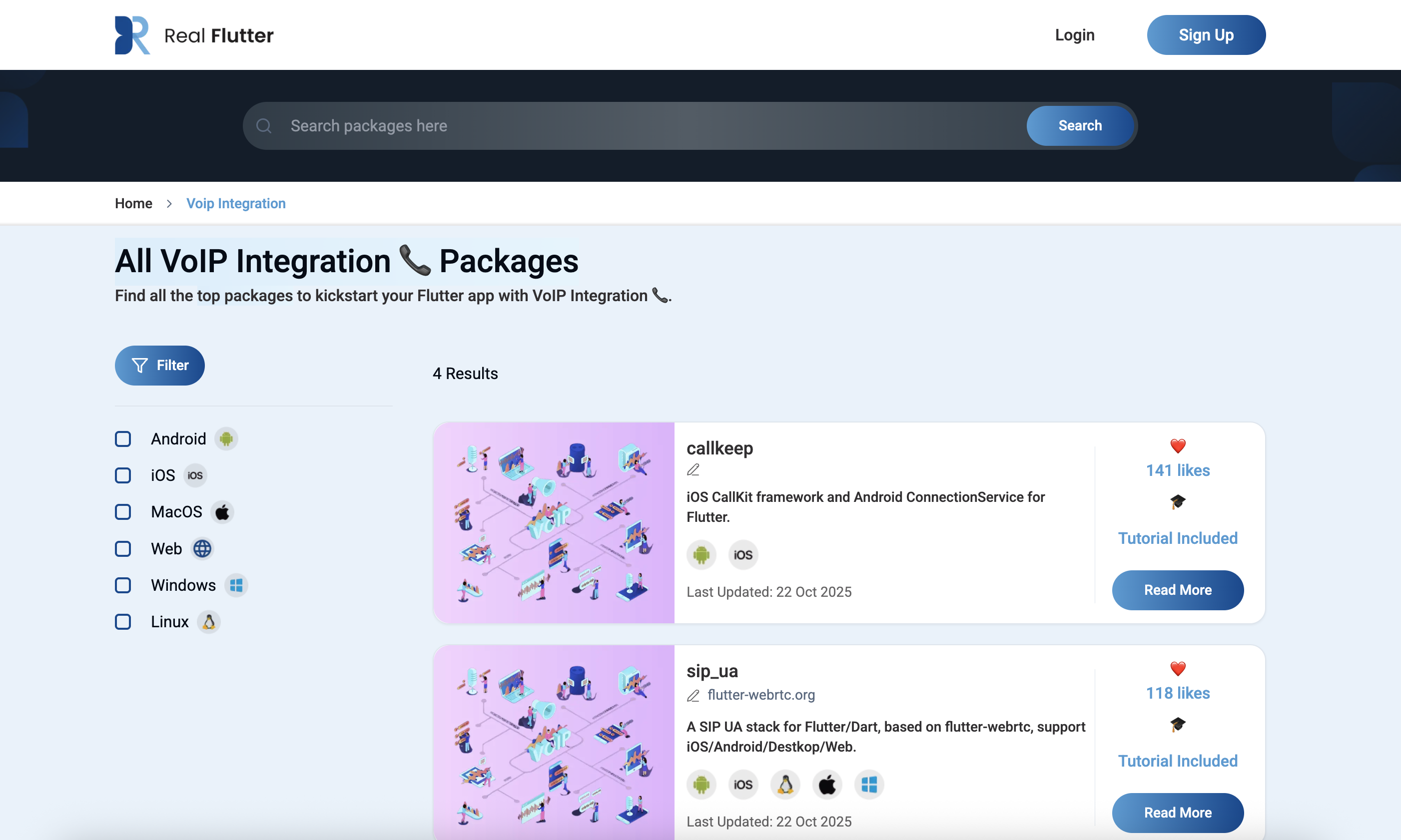Click the Real Flutter logo icon
1401x840 pixels.
(x=132, y=35)
